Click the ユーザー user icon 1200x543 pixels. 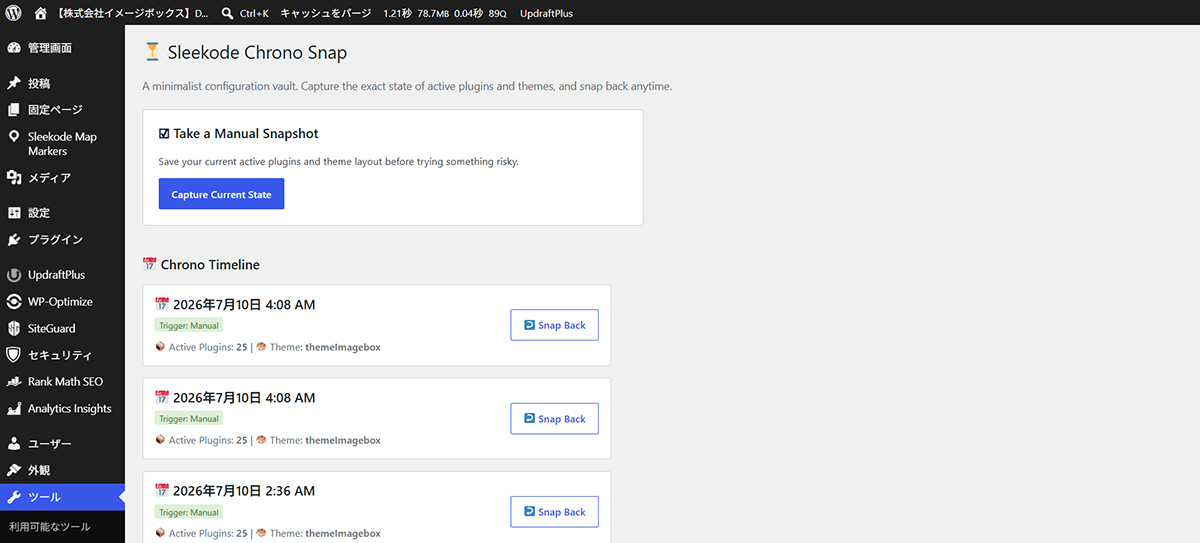click(x=14, y=443)
